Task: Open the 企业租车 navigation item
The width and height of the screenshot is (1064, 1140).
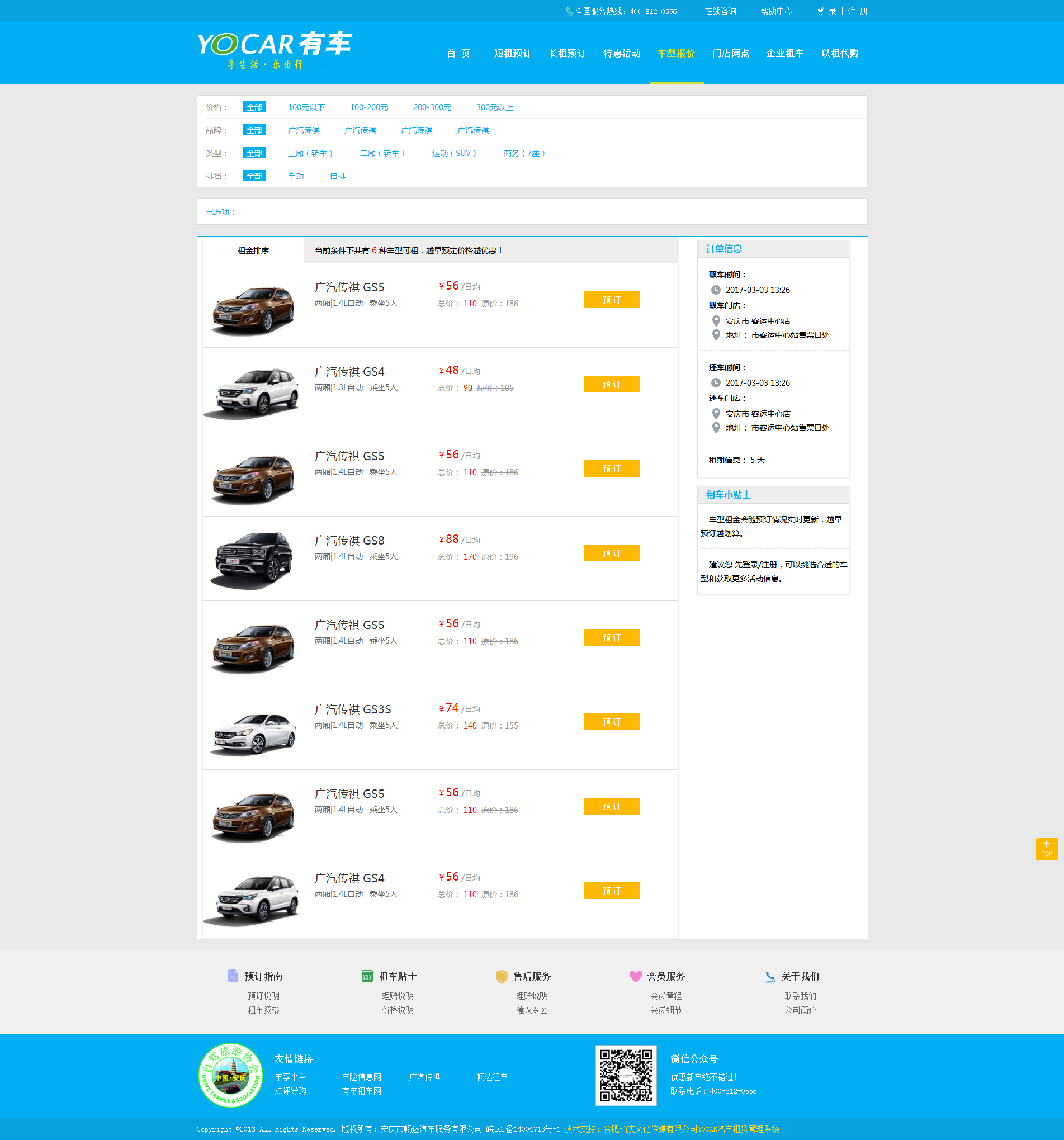Action: [x=785, y=53]
